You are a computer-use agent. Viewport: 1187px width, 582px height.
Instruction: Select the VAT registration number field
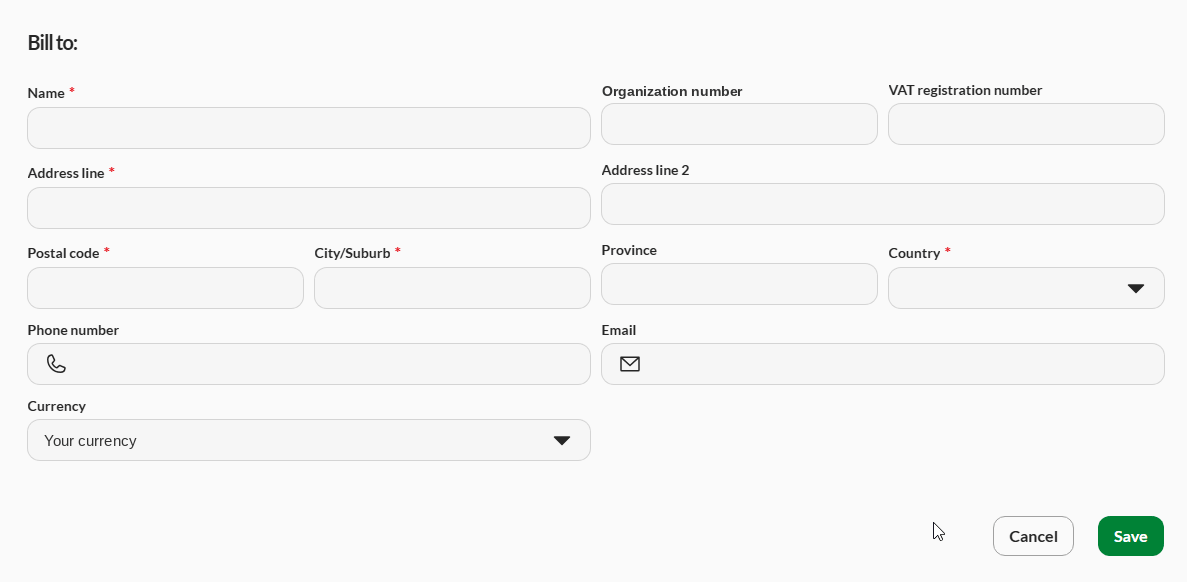click(1026, 124)
